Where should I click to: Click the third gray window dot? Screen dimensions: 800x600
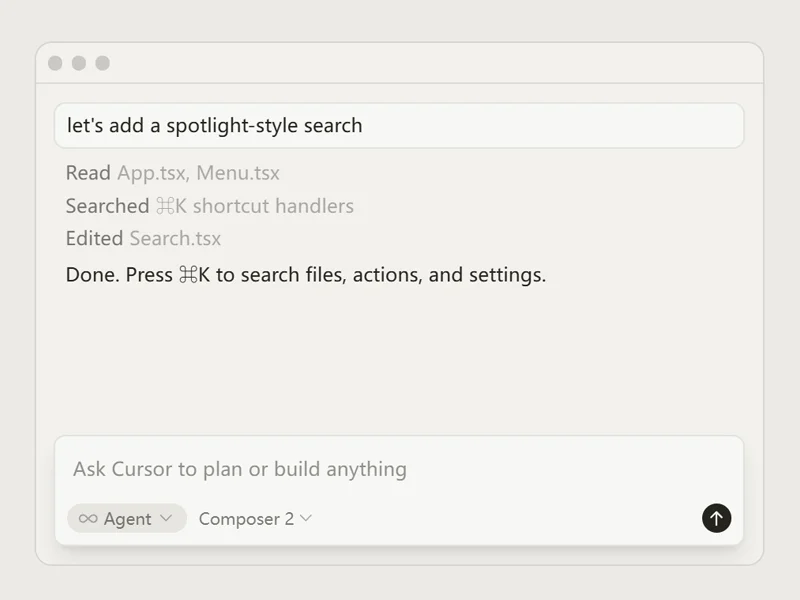point(103,63)
